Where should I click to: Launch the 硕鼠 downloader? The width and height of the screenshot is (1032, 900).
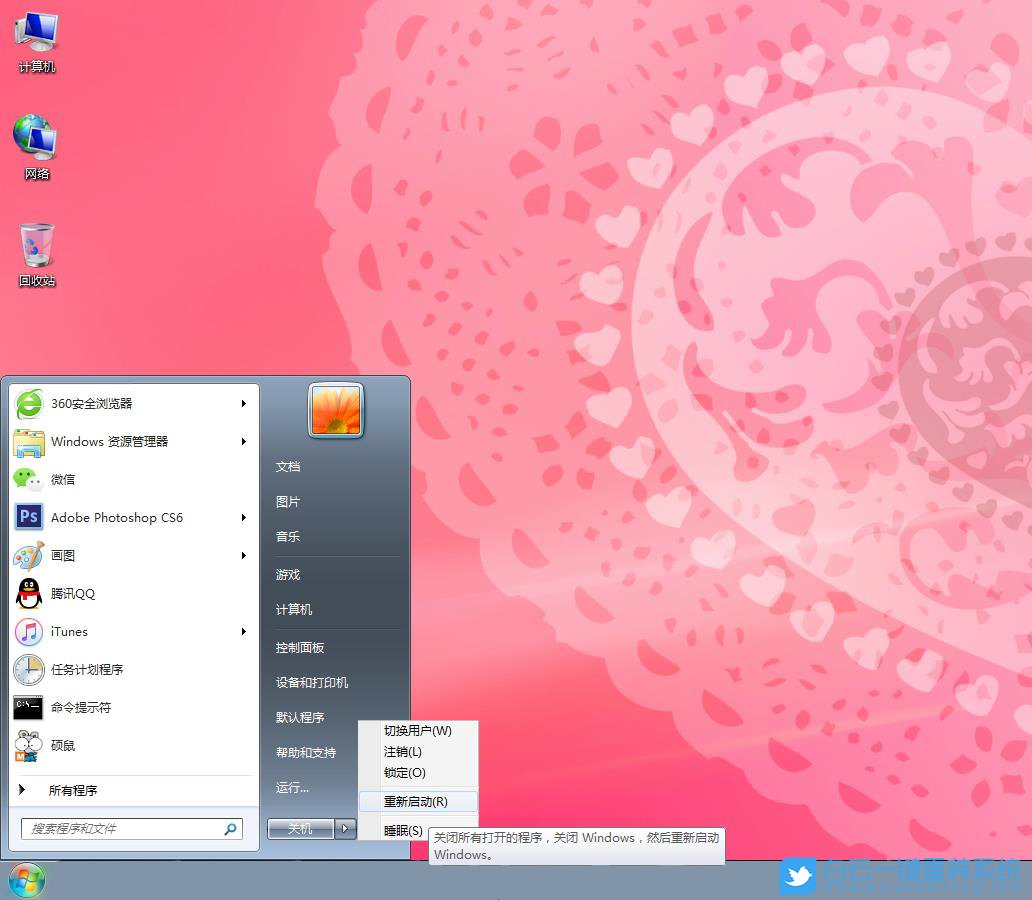(63, 745)
